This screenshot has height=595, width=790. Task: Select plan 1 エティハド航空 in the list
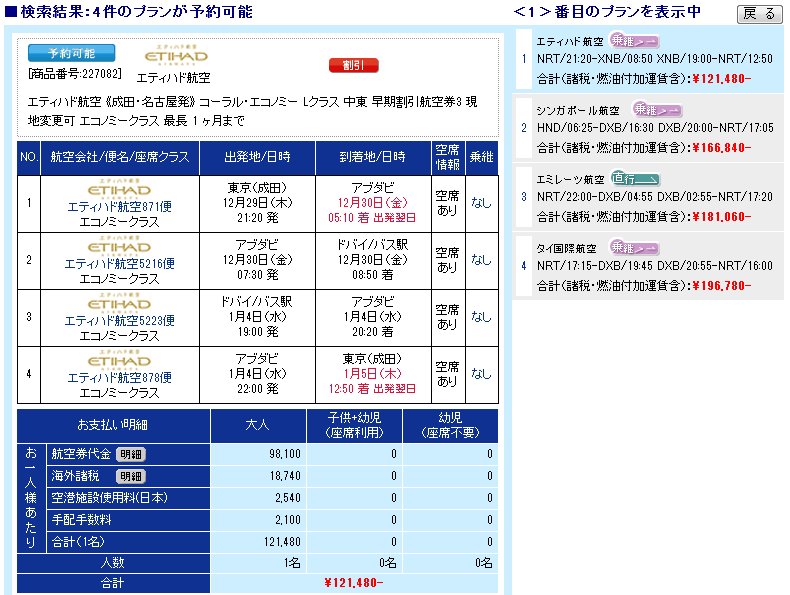pyautogui.click(x=648, y=59)
